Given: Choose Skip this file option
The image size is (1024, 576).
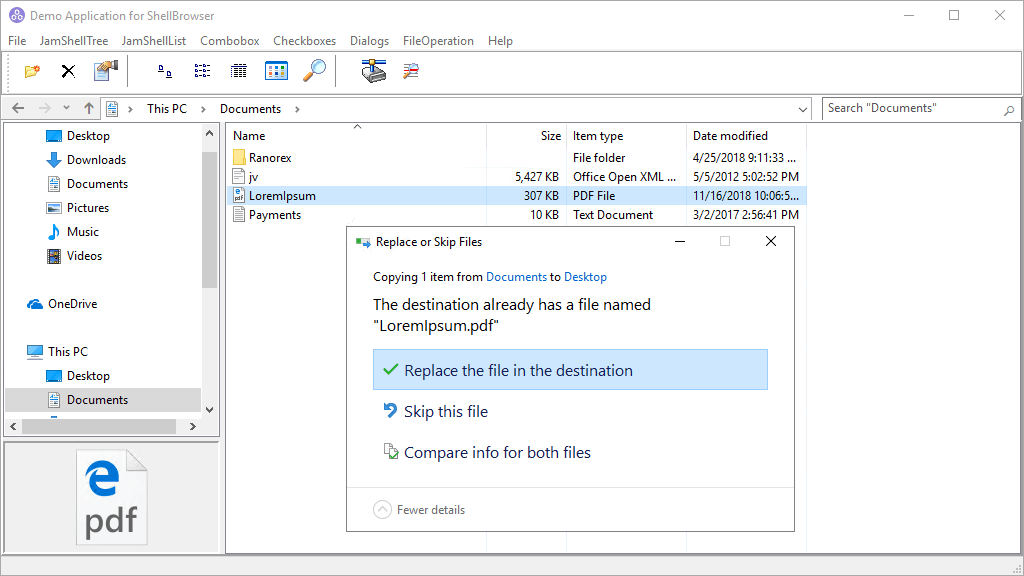Looking at the screenshot, I should 445,411.
